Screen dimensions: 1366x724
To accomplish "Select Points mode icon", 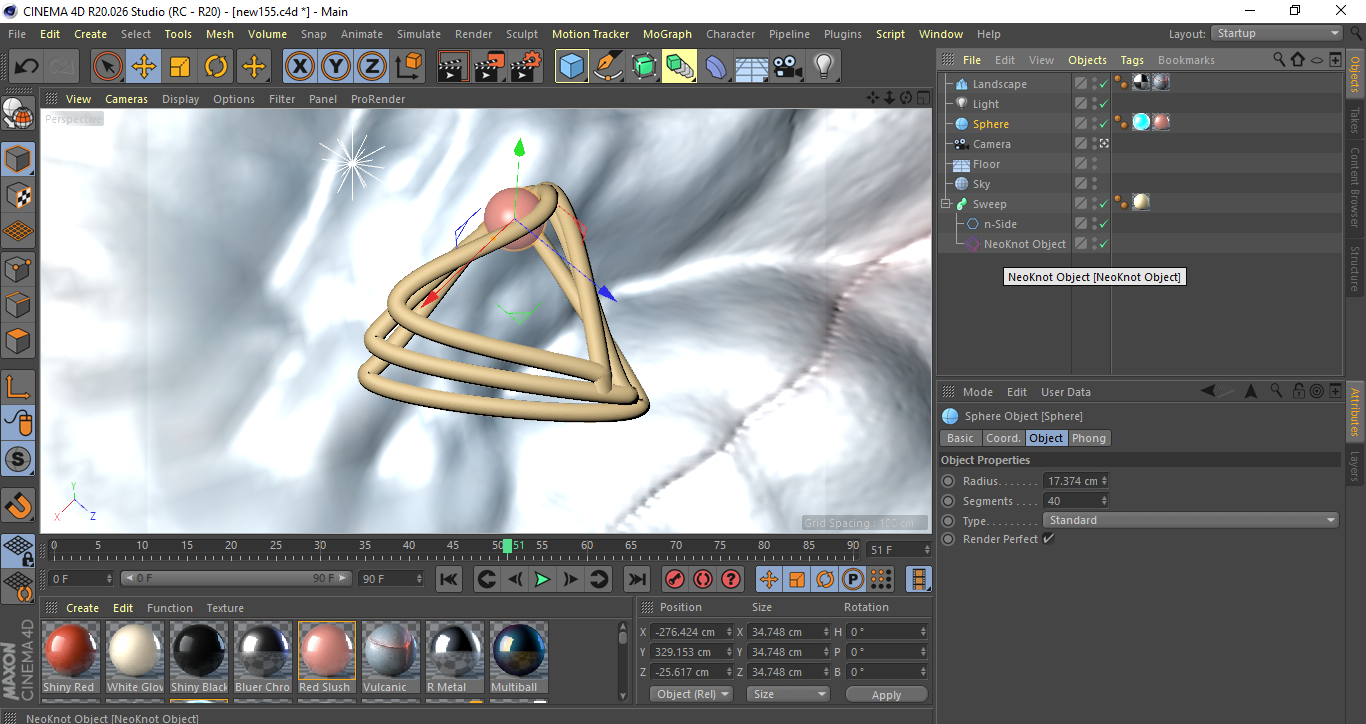I will pyautogui.click(x=19, y=268).
